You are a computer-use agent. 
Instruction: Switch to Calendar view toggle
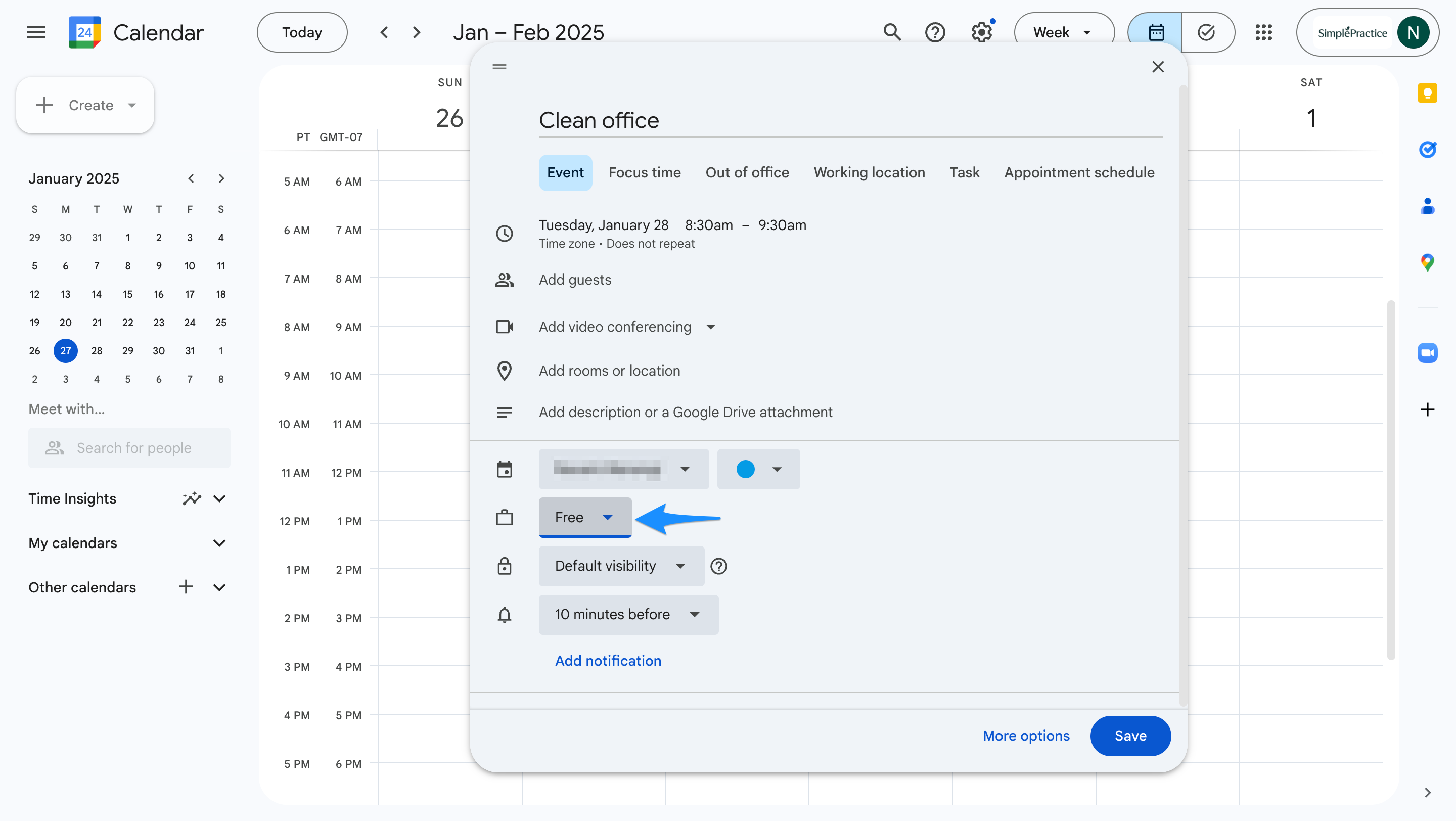click(1155, 32)
